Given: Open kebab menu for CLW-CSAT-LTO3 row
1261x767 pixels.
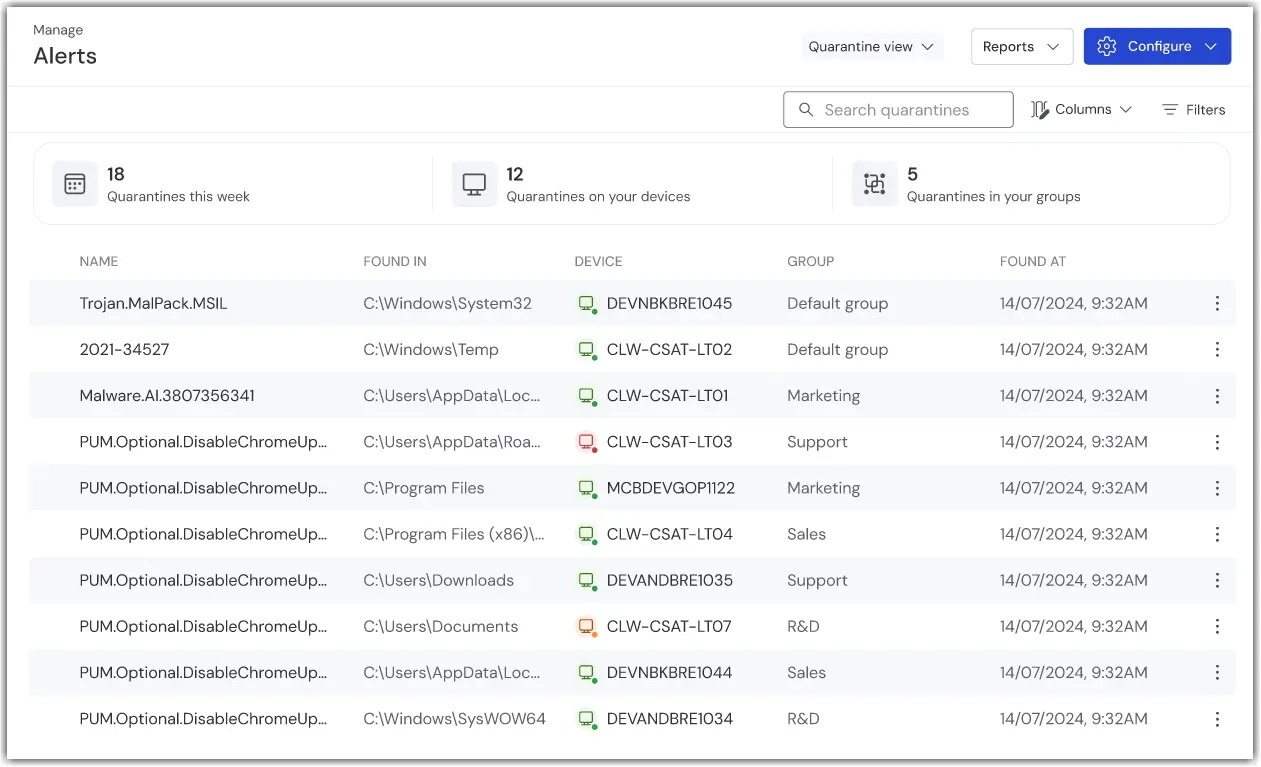Looking at the screenshot, I should pos(1217,442).
